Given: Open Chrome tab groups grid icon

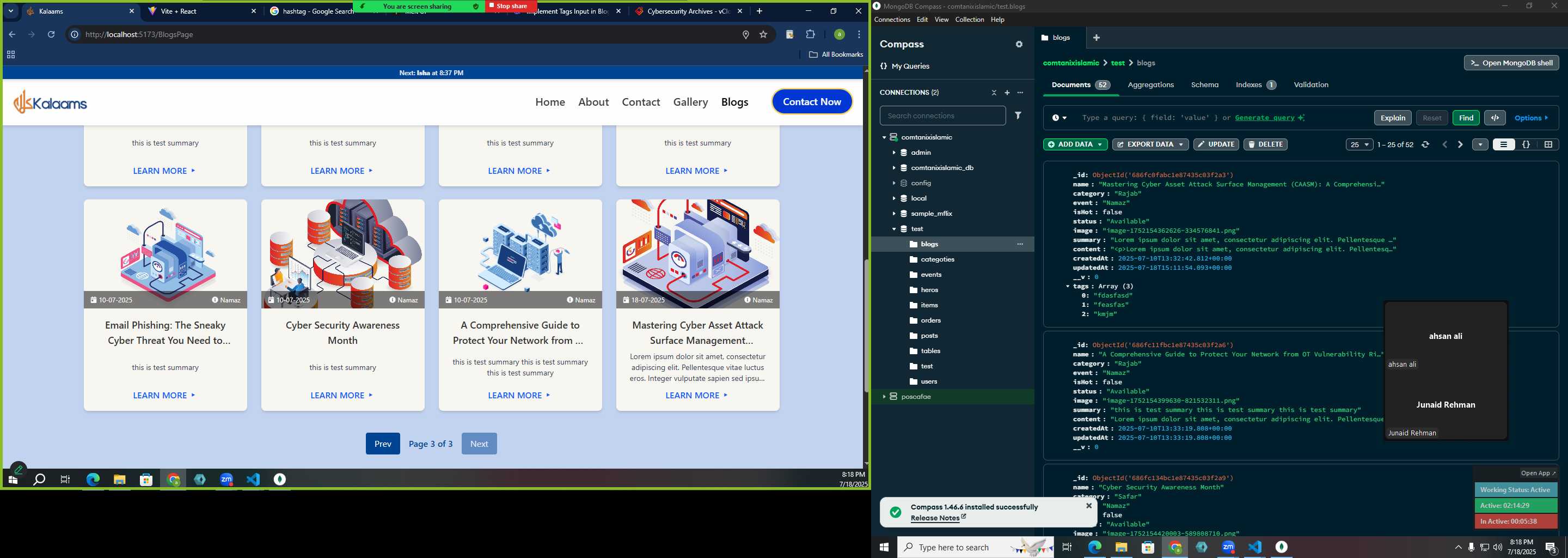Looking at the screenshot, I should 10,55.
